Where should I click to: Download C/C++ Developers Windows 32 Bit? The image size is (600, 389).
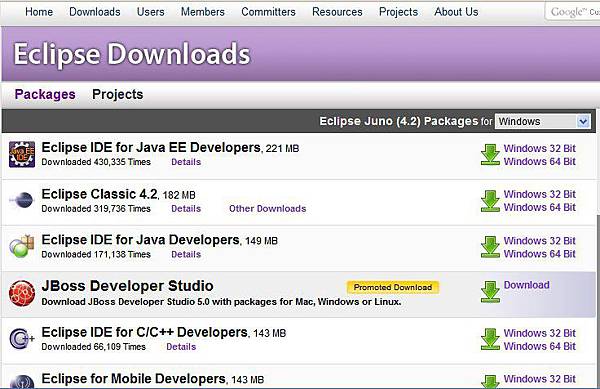point(540,333)
